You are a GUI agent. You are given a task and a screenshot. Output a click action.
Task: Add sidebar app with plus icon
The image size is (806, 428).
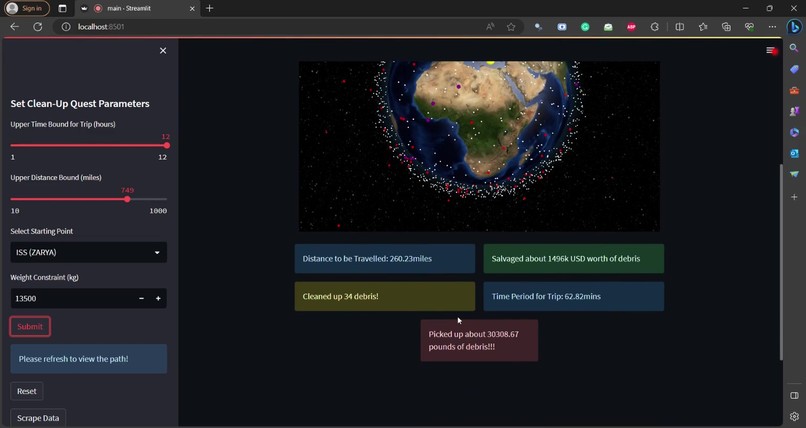794,197
